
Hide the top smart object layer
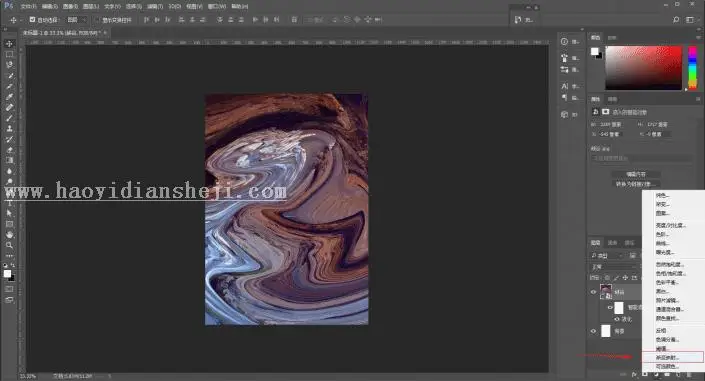tap(593, 292)
